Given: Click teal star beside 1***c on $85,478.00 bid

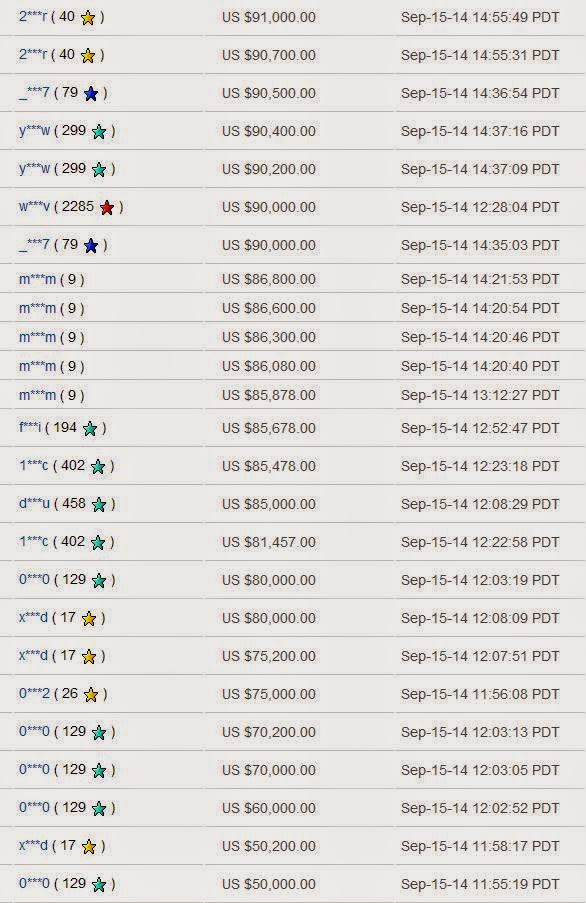Looking at the screenshot, I should click(98, 466).
